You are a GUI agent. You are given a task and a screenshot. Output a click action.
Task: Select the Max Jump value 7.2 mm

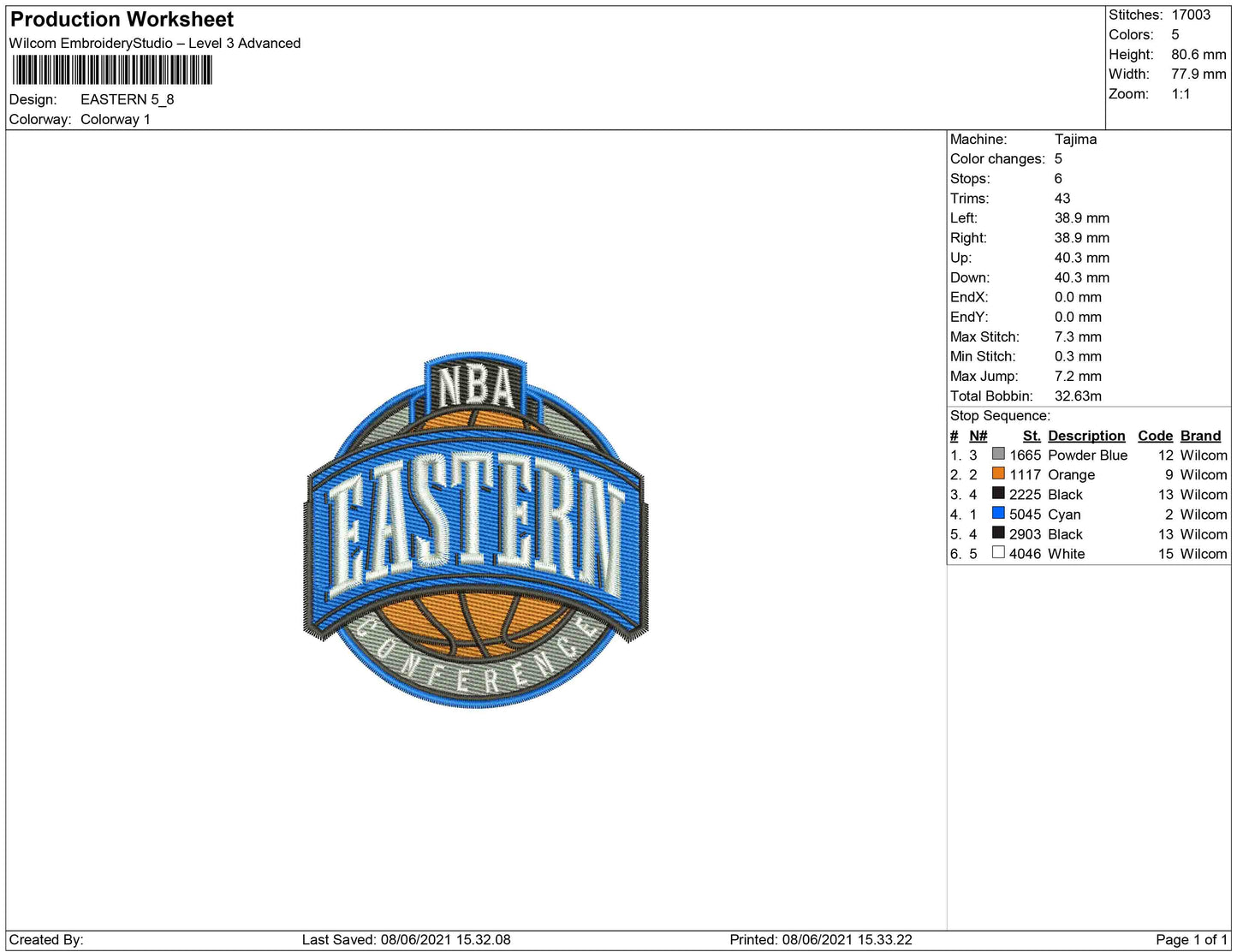1078,376
